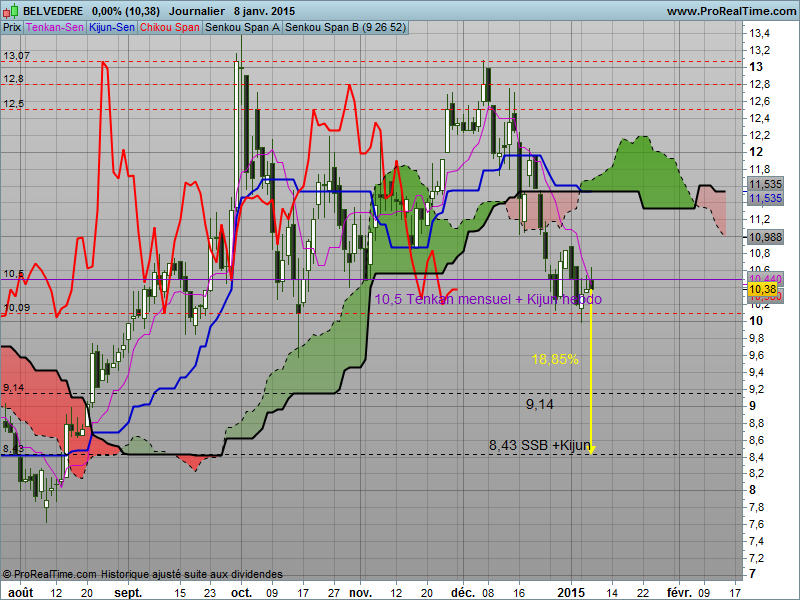The height and width of the screenshot is (600, 800).
Task: Select the 13,4 price axis value
Action: (759, 33)
